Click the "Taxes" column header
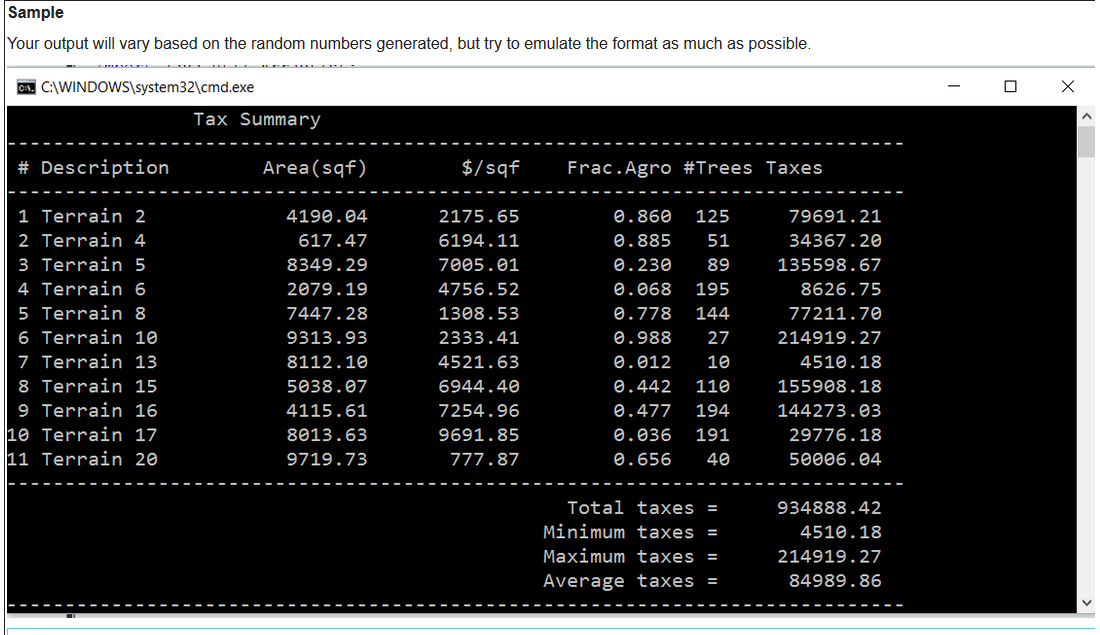The height and width of the screenshot is (635, 1100). 793,168
